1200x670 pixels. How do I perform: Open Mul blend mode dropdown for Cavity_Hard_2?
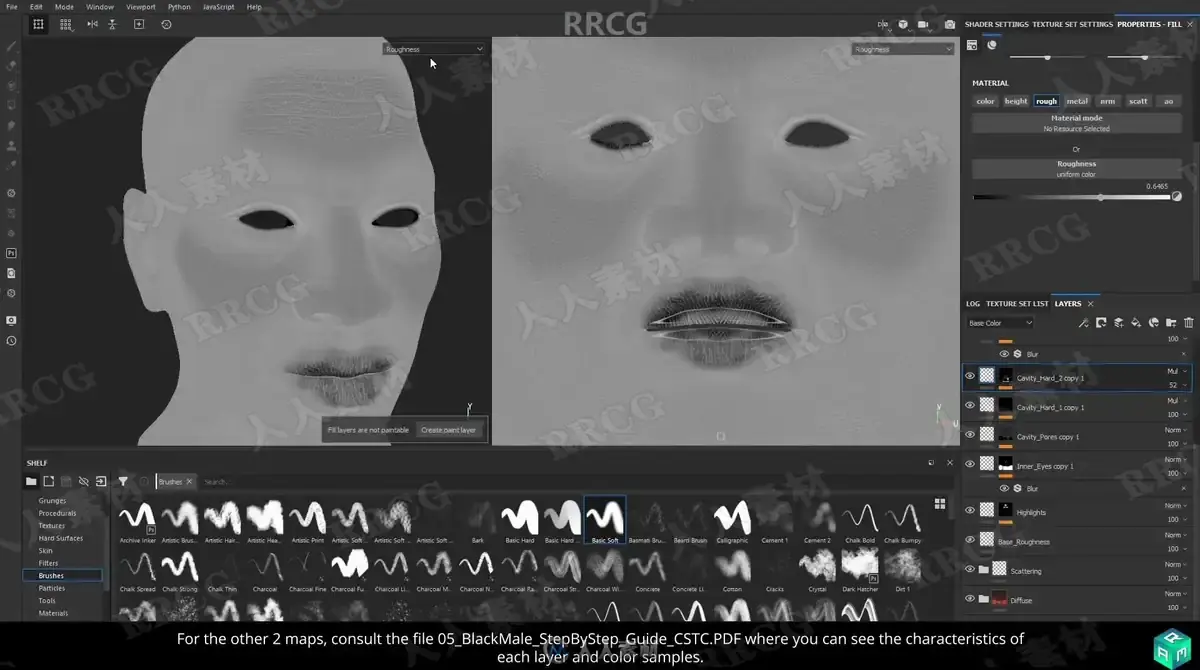click(1178, 371)
